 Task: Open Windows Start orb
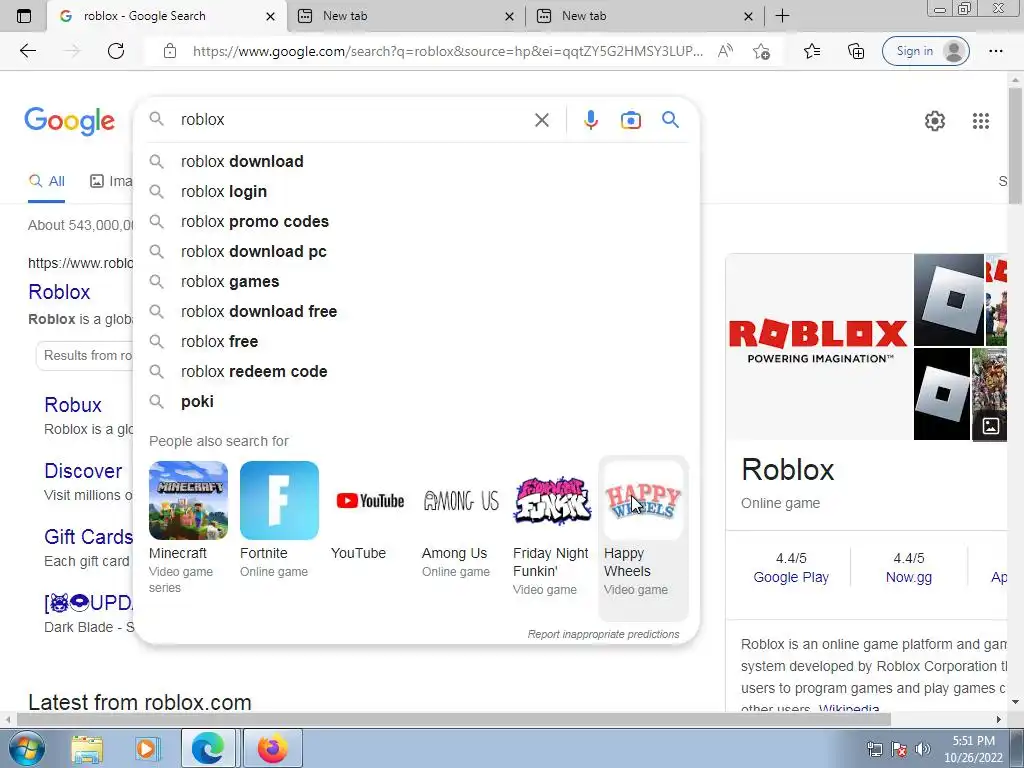click(x=27, y=748)
